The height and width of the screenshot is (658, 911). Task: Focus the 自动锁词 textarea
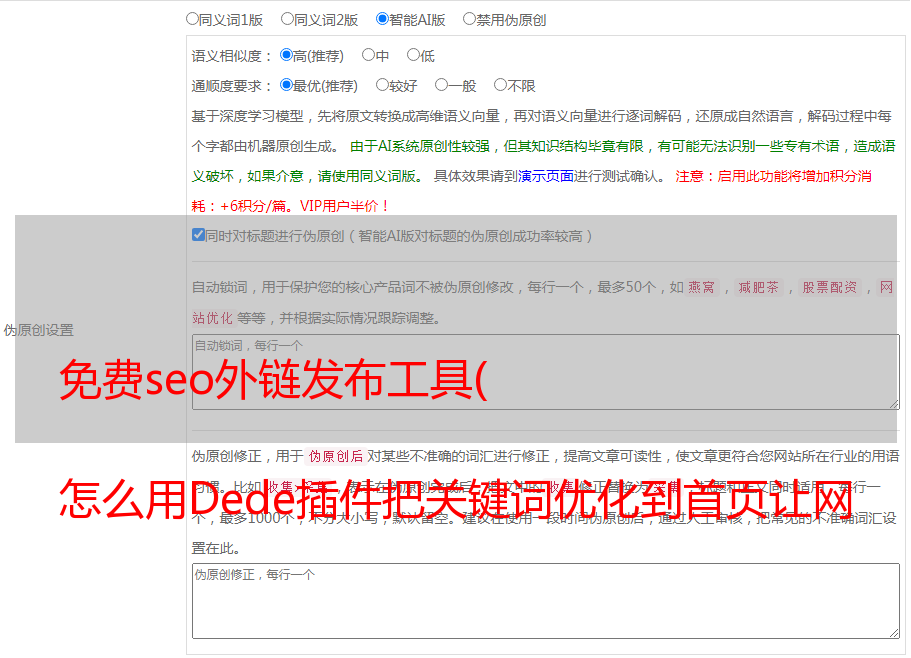click(x=546, y=372)
